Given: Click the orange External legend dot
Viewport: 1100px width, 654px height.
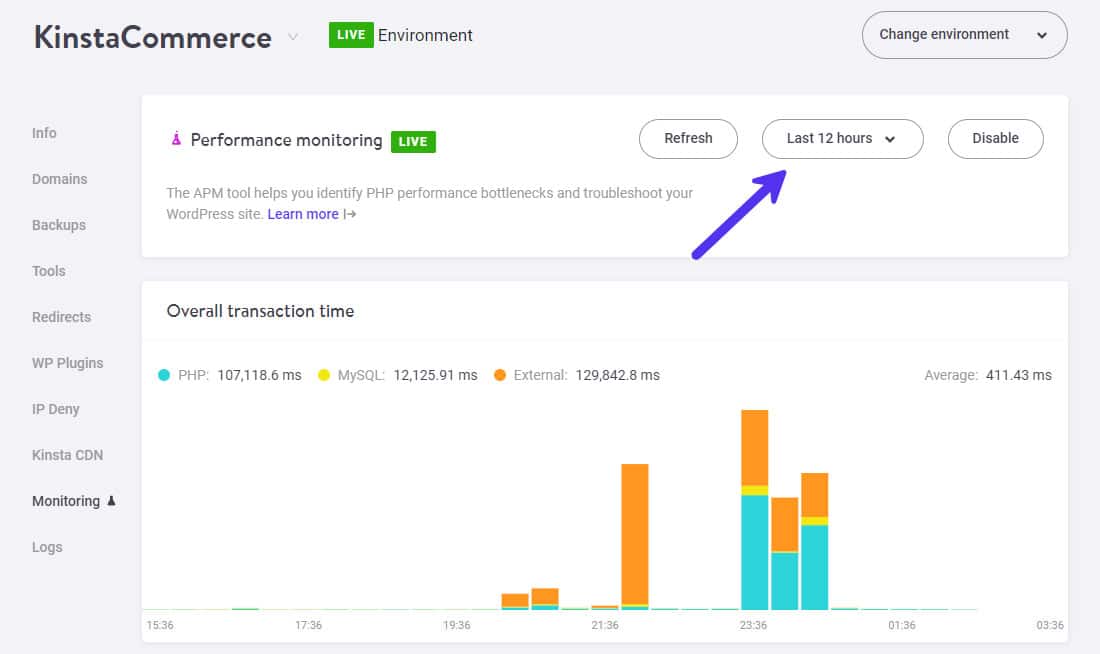Looking at the screenshot, I should (x=499, y=375).
